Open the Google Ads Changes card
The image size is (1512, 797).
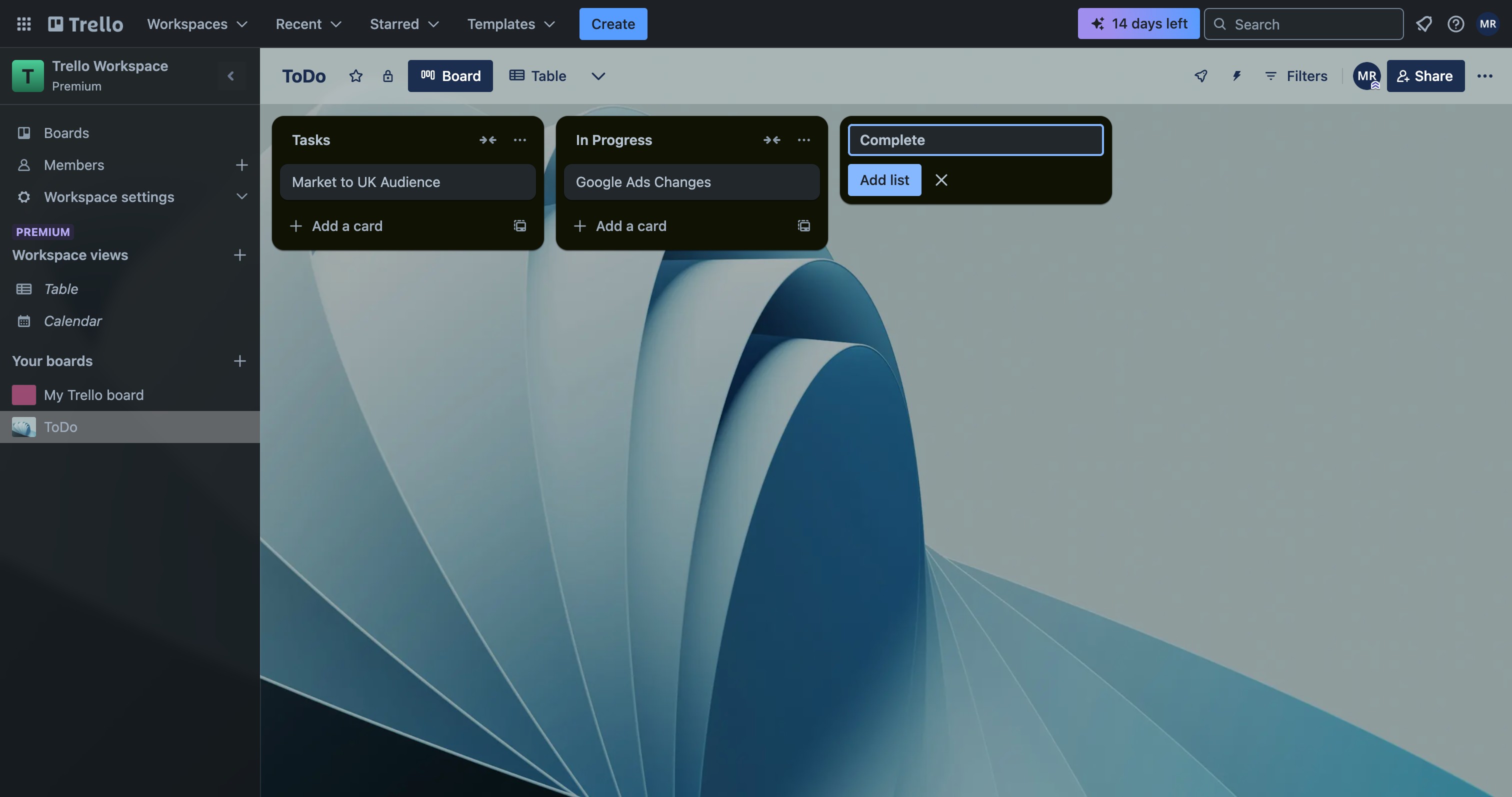(692, 182)
